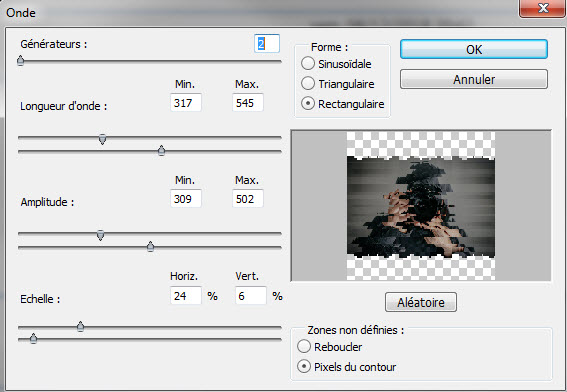Click the wave effect preview image

tap(421, 205)
